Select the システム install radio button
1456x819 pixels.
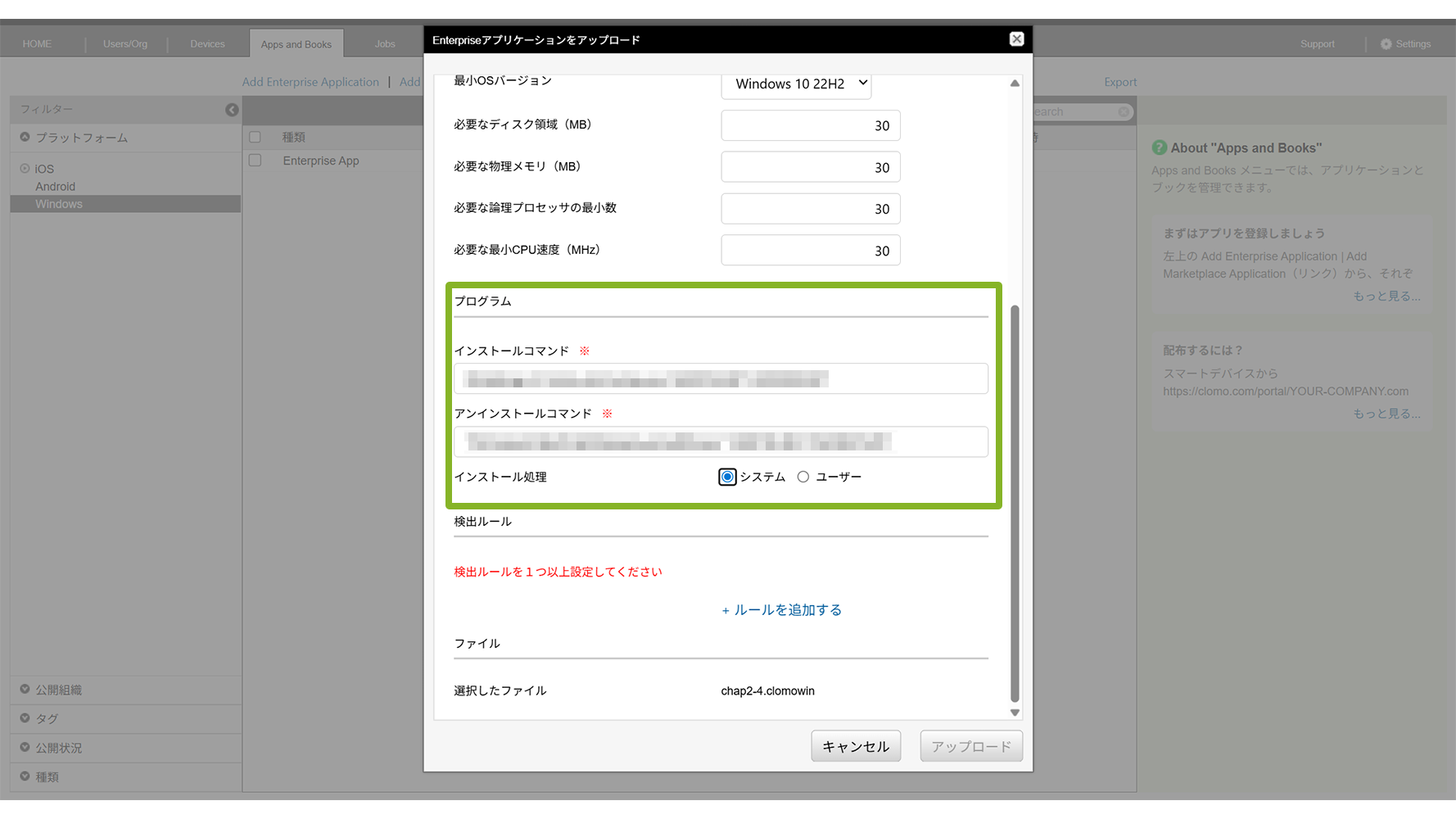(727, 477)
